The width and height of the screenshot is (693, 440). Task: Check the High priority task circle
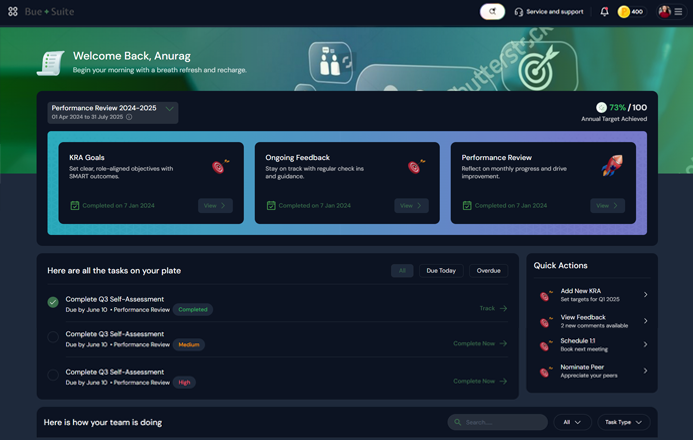53,375
